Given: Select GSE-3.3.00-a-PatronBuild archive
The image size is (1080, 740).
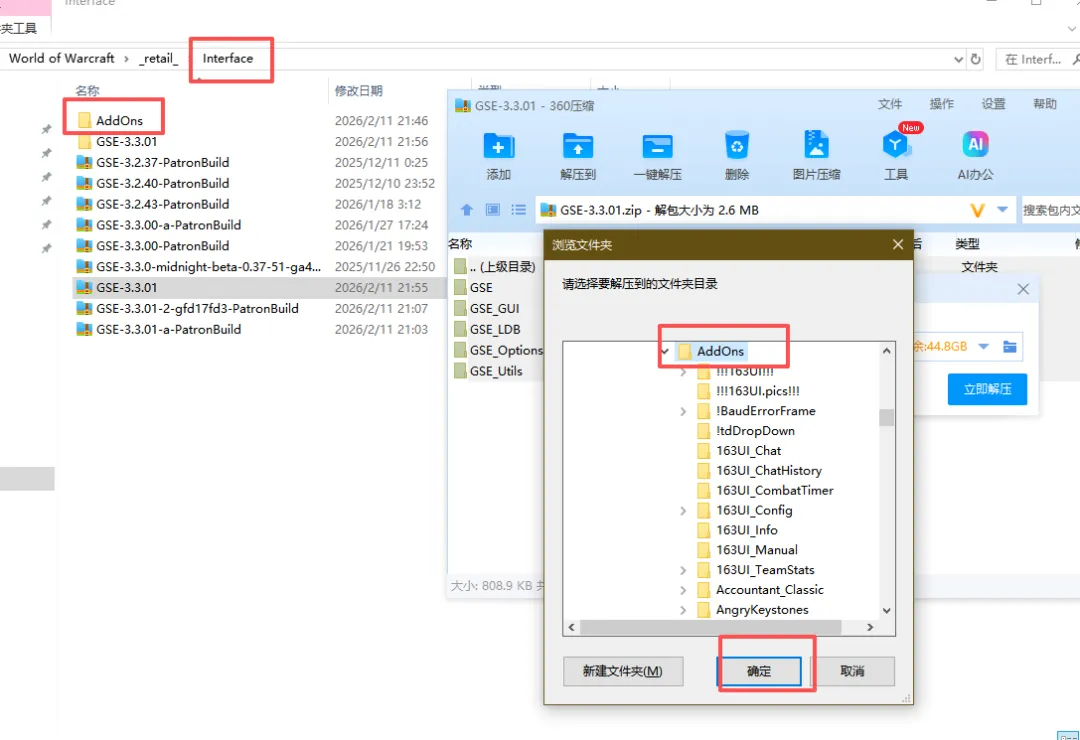Looking at the screenshot, I should (159, 225).
